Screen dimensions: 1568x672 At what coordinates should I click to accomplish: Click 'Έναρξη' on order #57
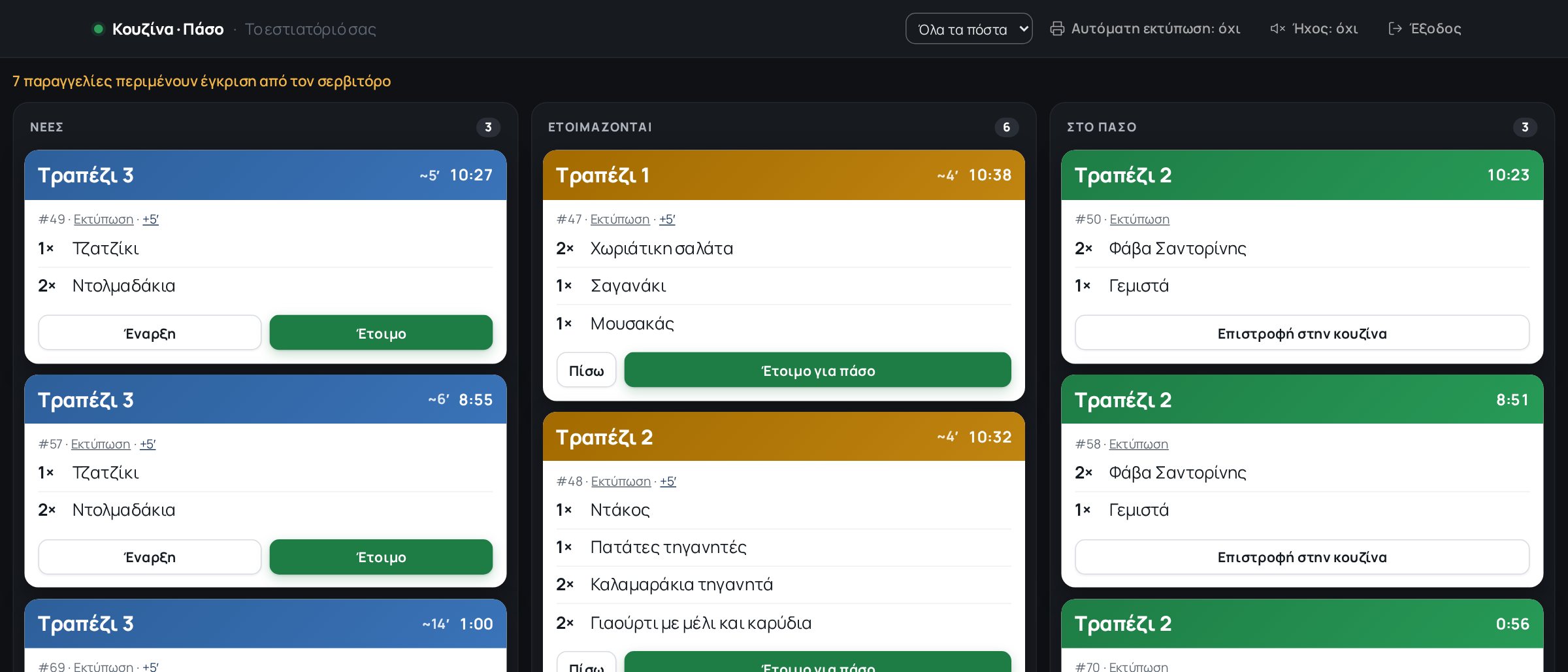click(150, 557)
